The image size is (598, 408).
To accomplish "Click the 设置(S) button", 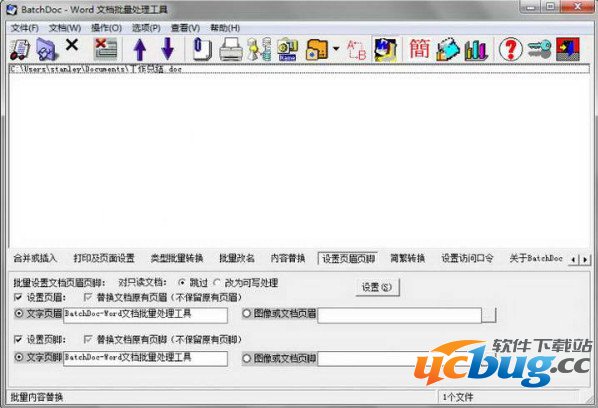I will coord(377,287).
